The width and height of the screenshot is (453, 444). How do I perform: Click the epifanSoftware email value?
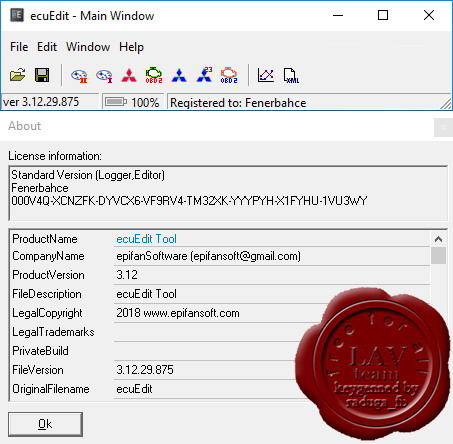tap(208, 256)
